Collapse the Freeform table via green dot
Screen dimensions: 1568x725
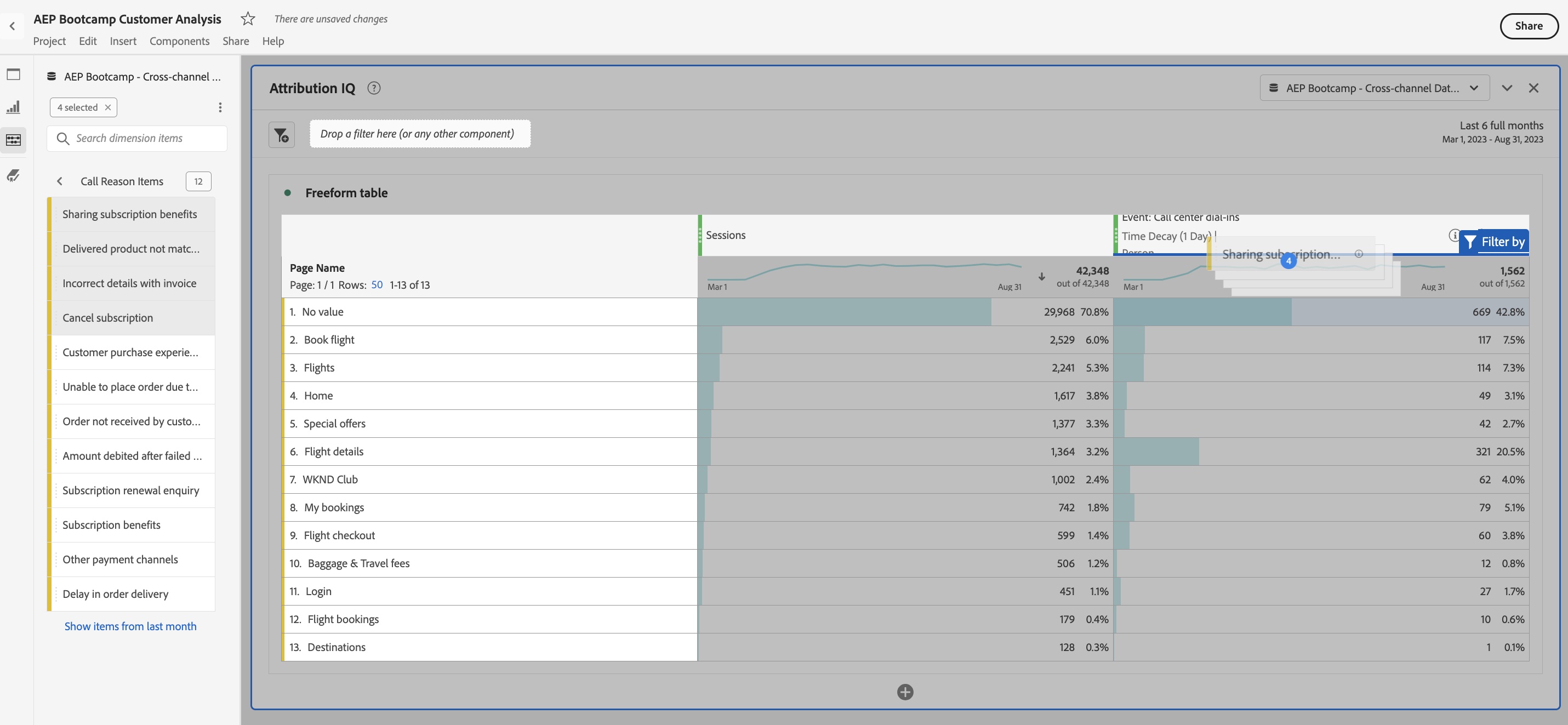coord(287,193)
